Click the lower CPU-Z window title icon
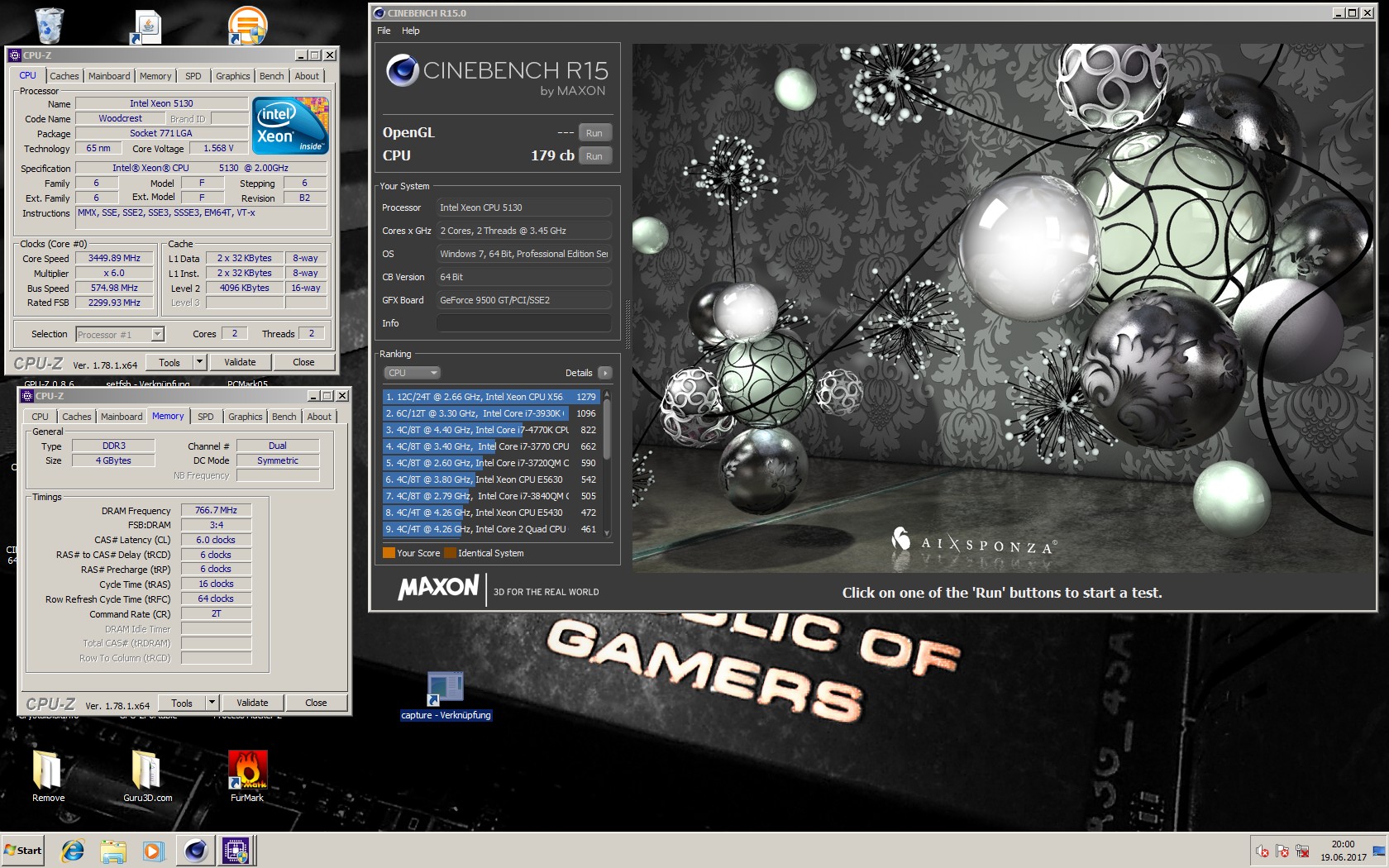 [27, 396]
